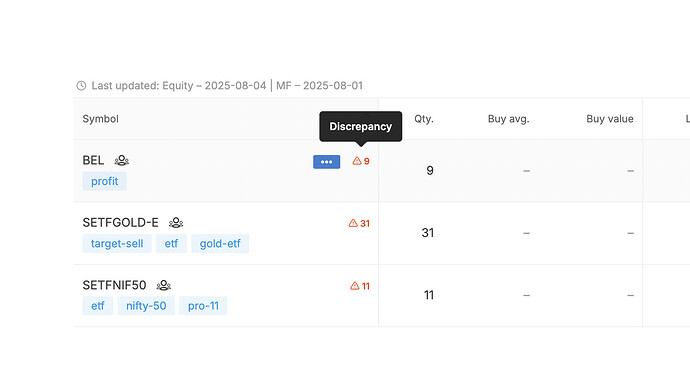The width and height of the screenshot is (690, 371).
Task: Click the family icon beside SETFGOLD-E
Action: 176,223
